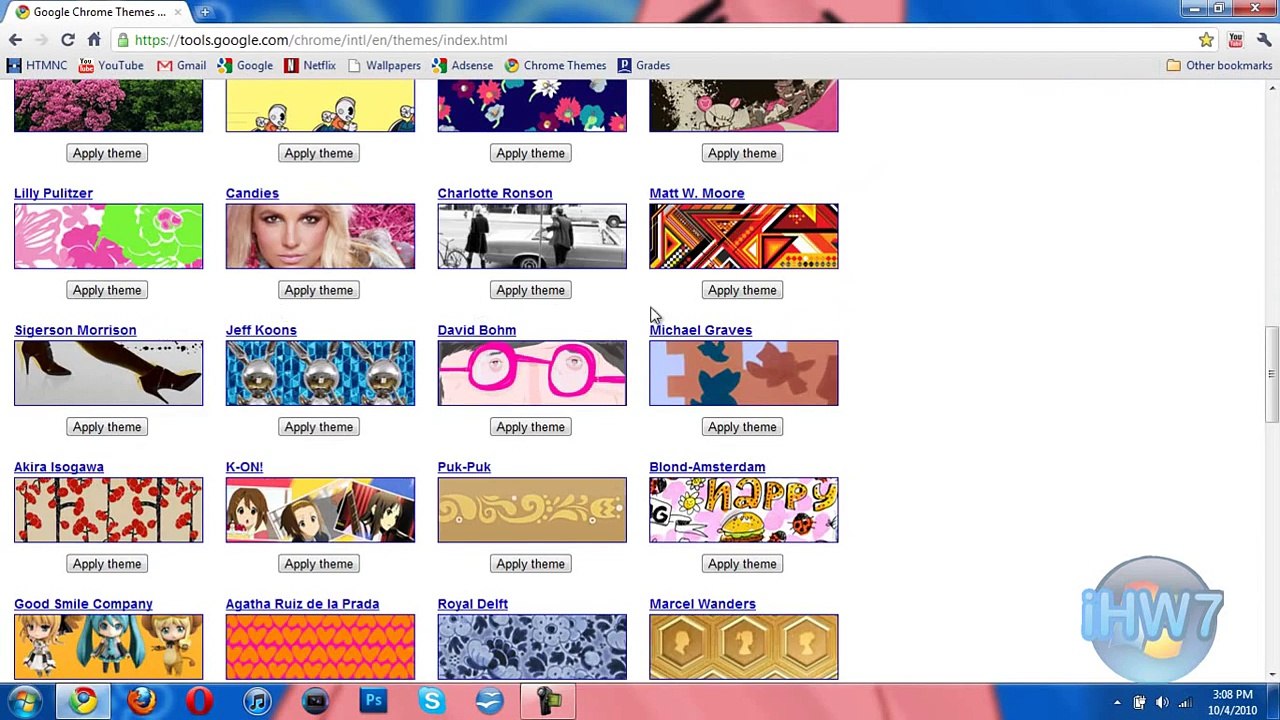The width and height of the screenshot is (1280, 720).
Task: Open the home page icon
Action: point(94,40)
